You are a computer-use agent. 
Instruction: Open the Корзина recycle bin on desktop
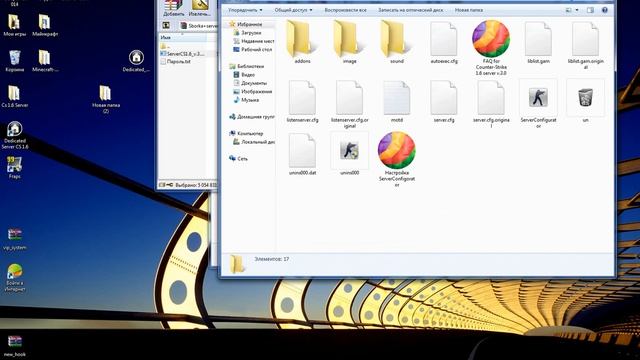pos(14,61)
